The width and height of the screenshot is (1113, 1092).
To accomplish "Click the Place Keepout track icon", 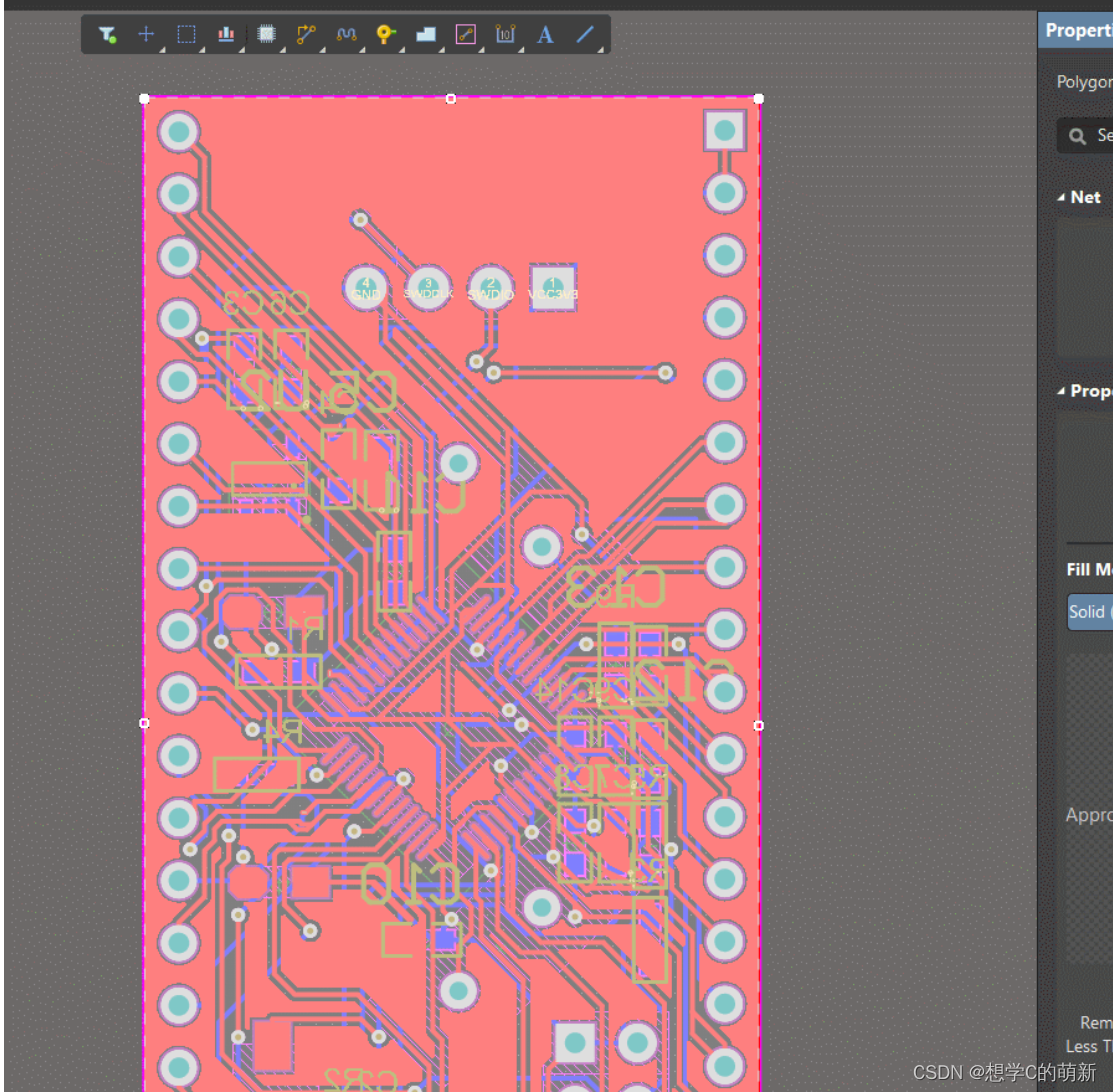I will point(465,34).
